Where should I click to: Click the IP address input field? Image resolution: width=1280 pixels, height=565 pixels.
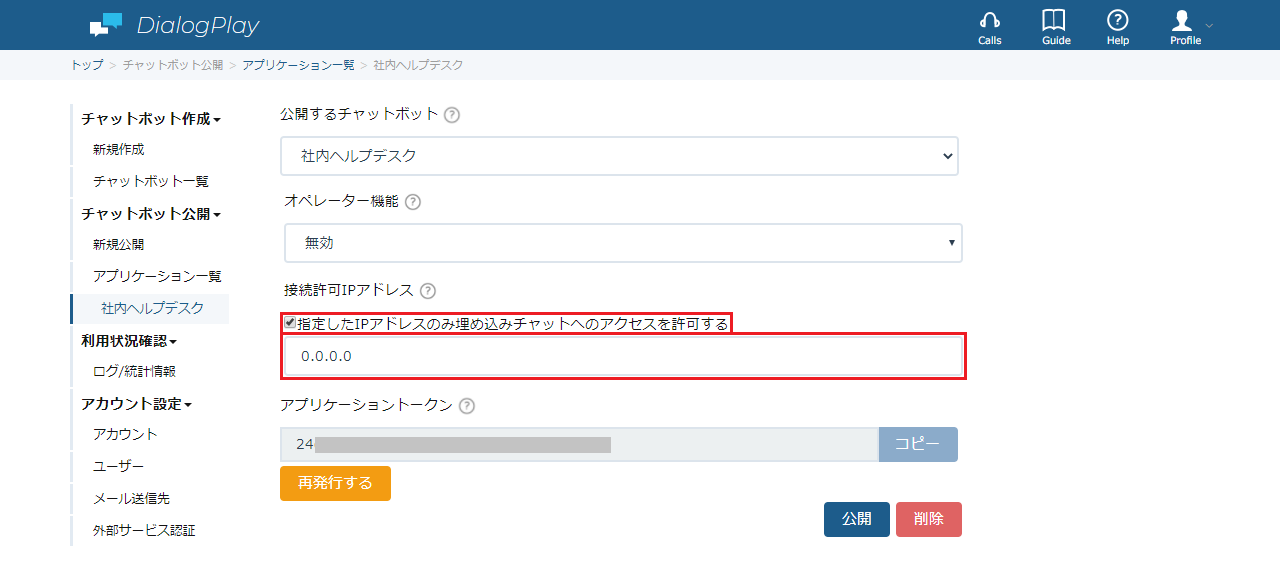[623, 357]
